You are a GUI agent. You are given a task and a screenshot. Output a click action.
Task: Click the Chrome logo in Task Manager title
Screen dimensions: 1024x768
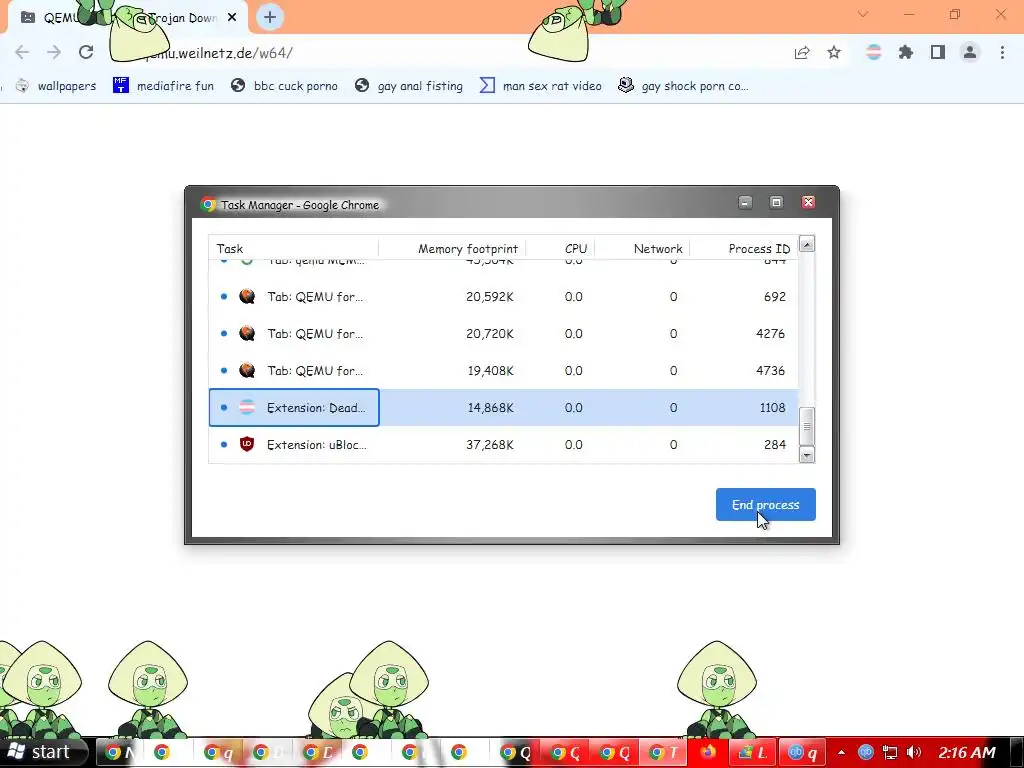(x=208, y=204)
